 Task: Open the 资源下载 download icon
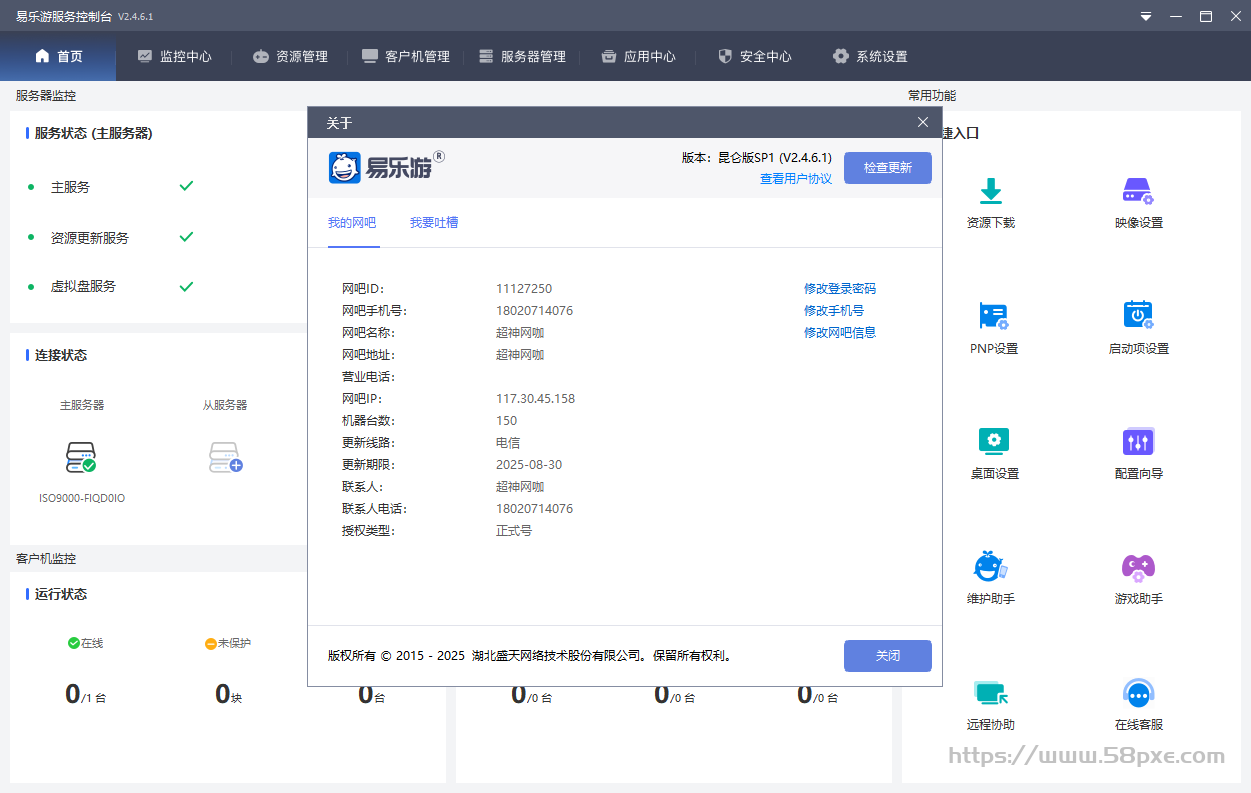click(991, 191)
